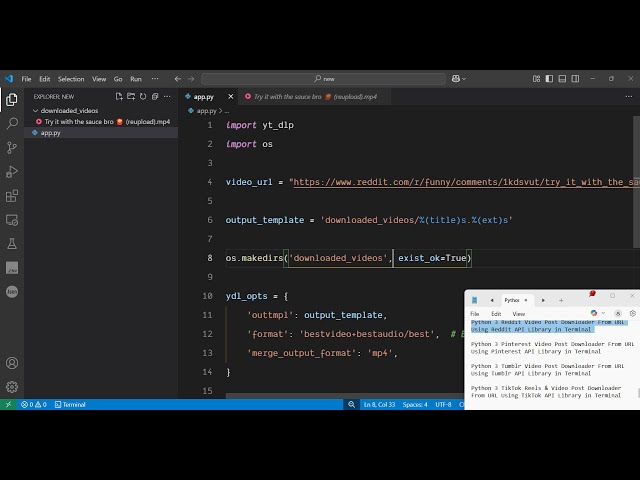The width and height of the screenshot is (640, 480).
Task: Toggle the bottom panel visibility
Action: (x=562, y=79)
